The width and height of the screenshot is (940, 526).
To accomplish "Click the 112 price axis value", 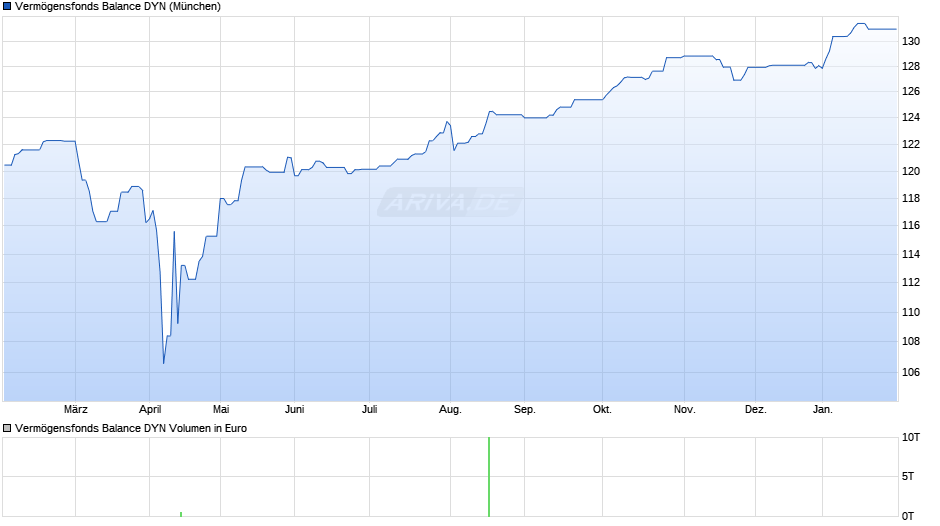I will coord(911,282).
